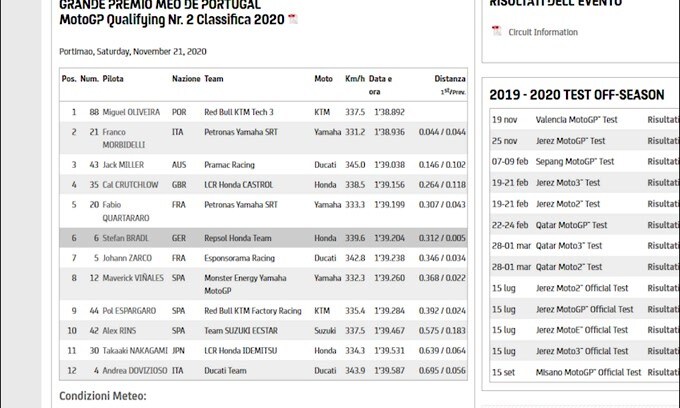The height and width of the screenshot is (408, 680).
Task: Open the PDF icon beside Classifica 2020
Action: [x=293, y=19]
